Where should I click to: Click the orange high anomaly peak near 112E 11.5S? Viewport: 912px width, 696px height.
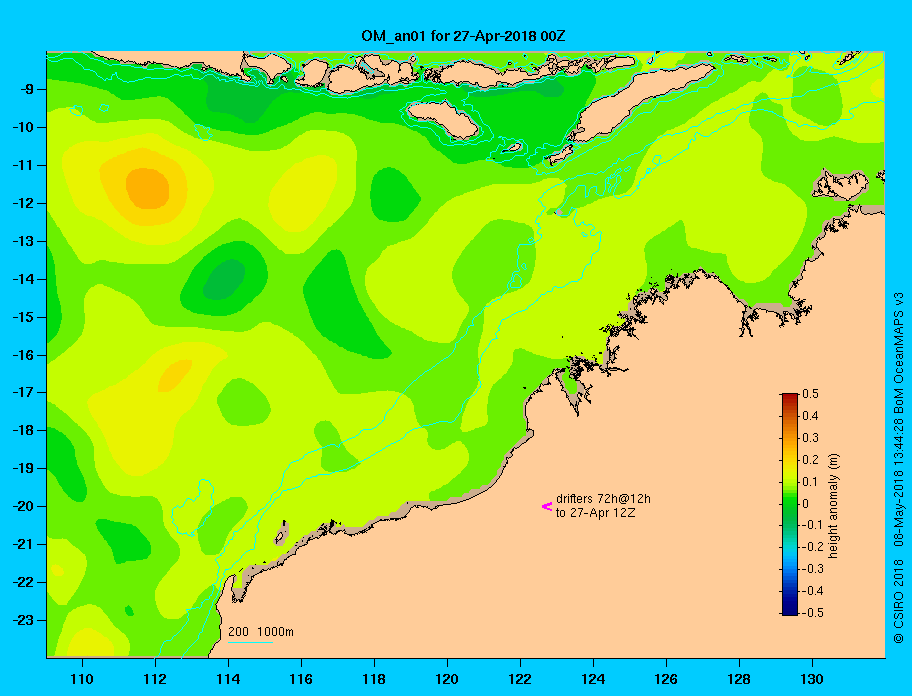(148, 188)
